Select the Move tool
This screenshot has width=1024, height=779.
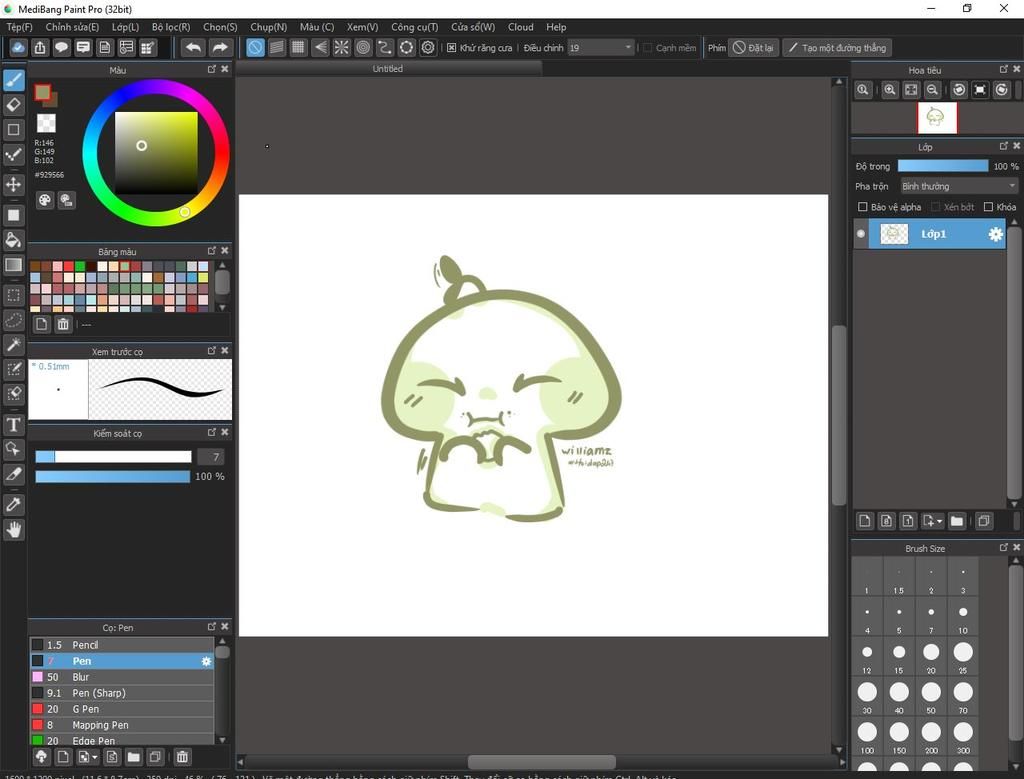pos(14,184)
